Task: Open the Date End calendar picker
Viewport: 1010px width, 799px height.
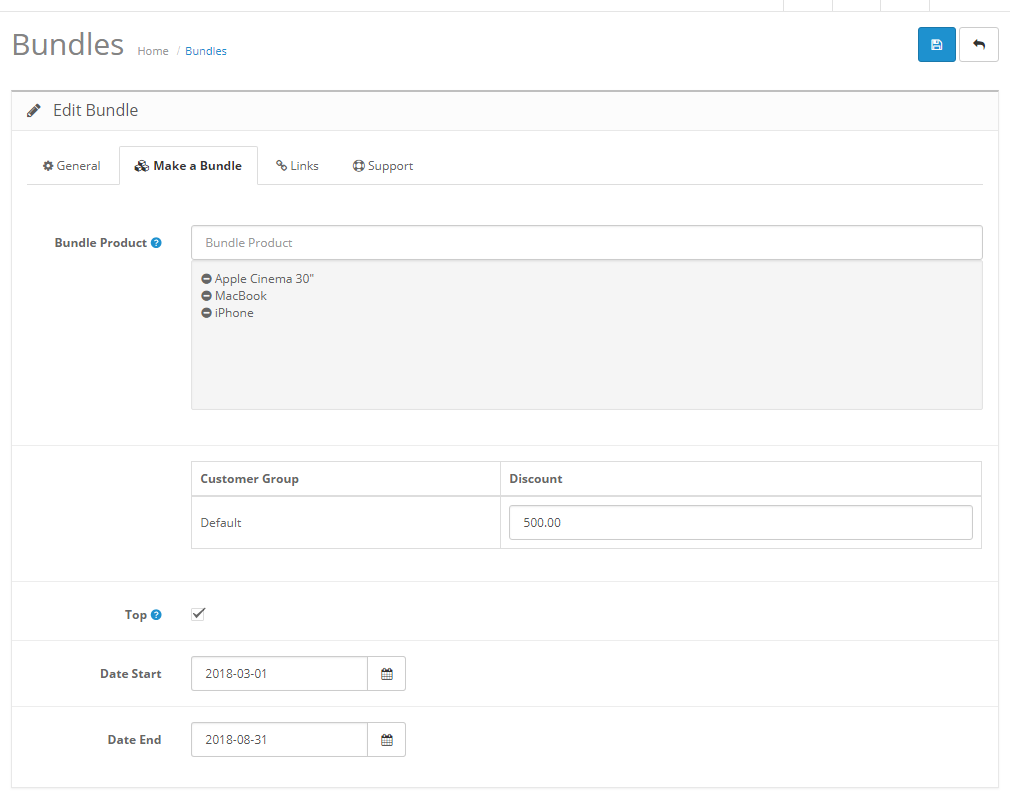Action: (x=386, y=740)
